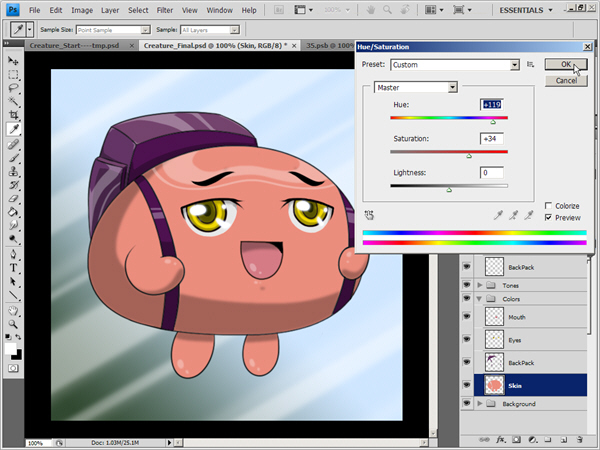
Task: Open the Sample All Layers dropdown
Action: (x=235, y=30)
